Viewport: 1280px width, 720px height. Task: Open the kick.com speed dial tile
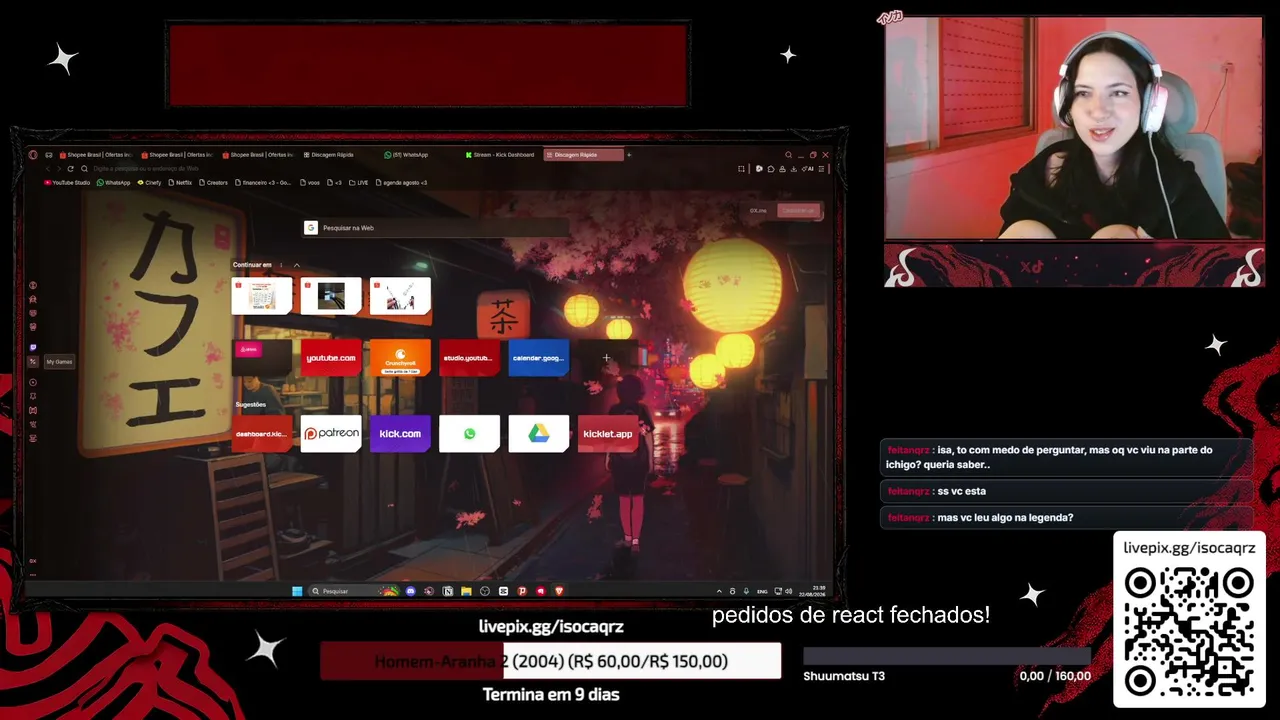point(400,434)
